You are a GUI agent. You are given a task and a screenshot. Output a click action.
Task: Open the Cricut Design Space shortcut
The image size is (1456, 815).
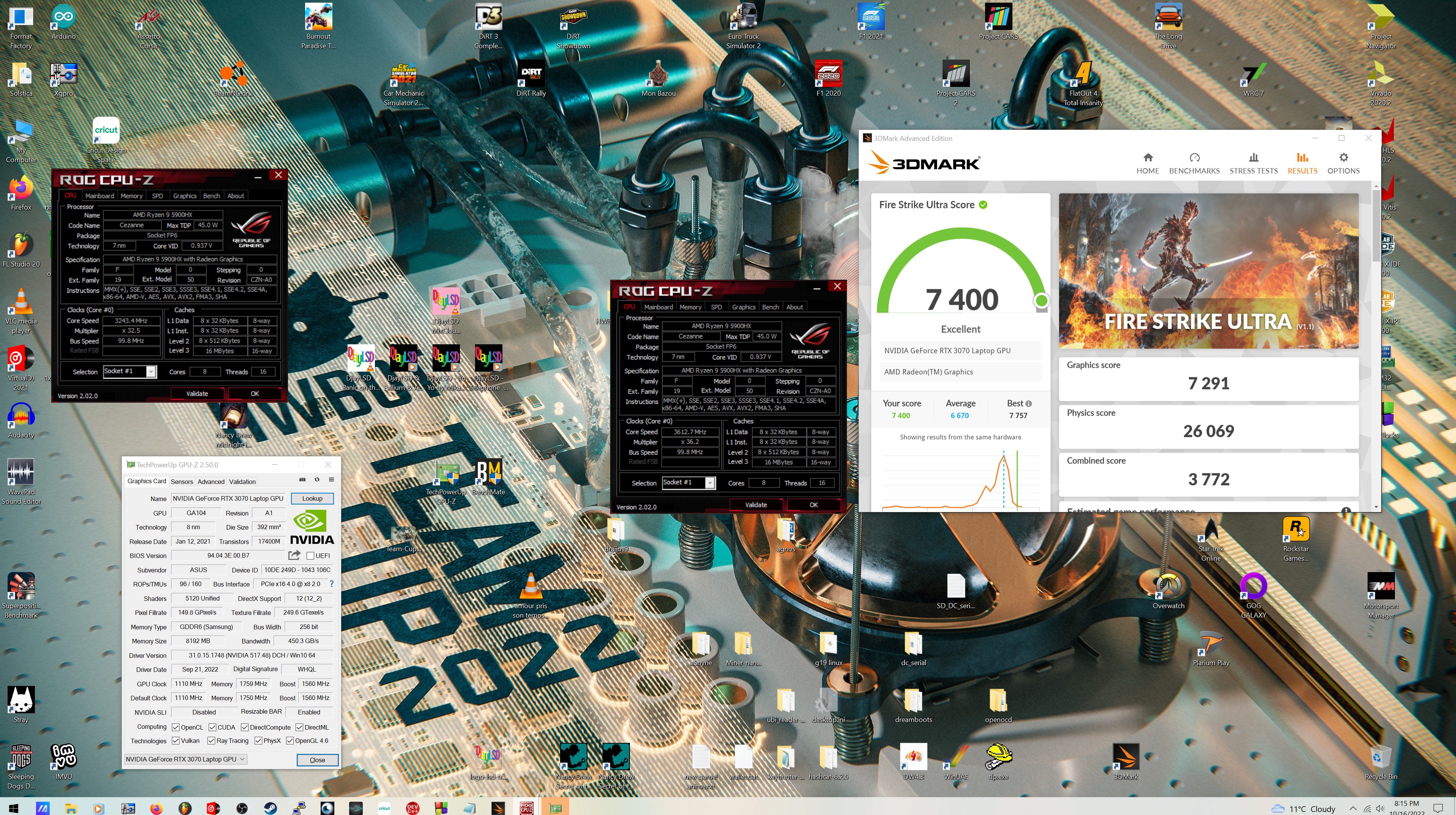[x=106, y=140]
